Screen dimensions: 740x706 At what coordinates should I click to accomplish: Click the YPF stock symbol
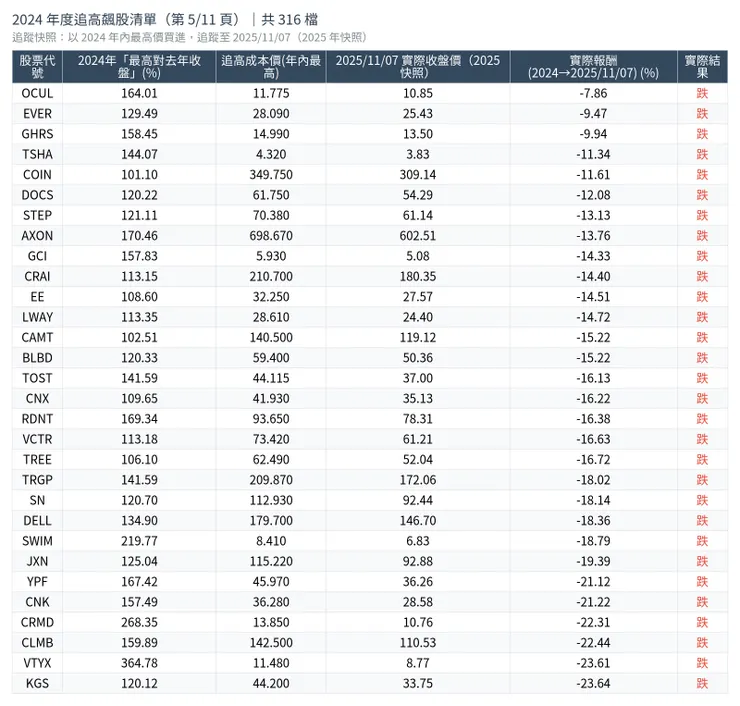tap(37, 581)
